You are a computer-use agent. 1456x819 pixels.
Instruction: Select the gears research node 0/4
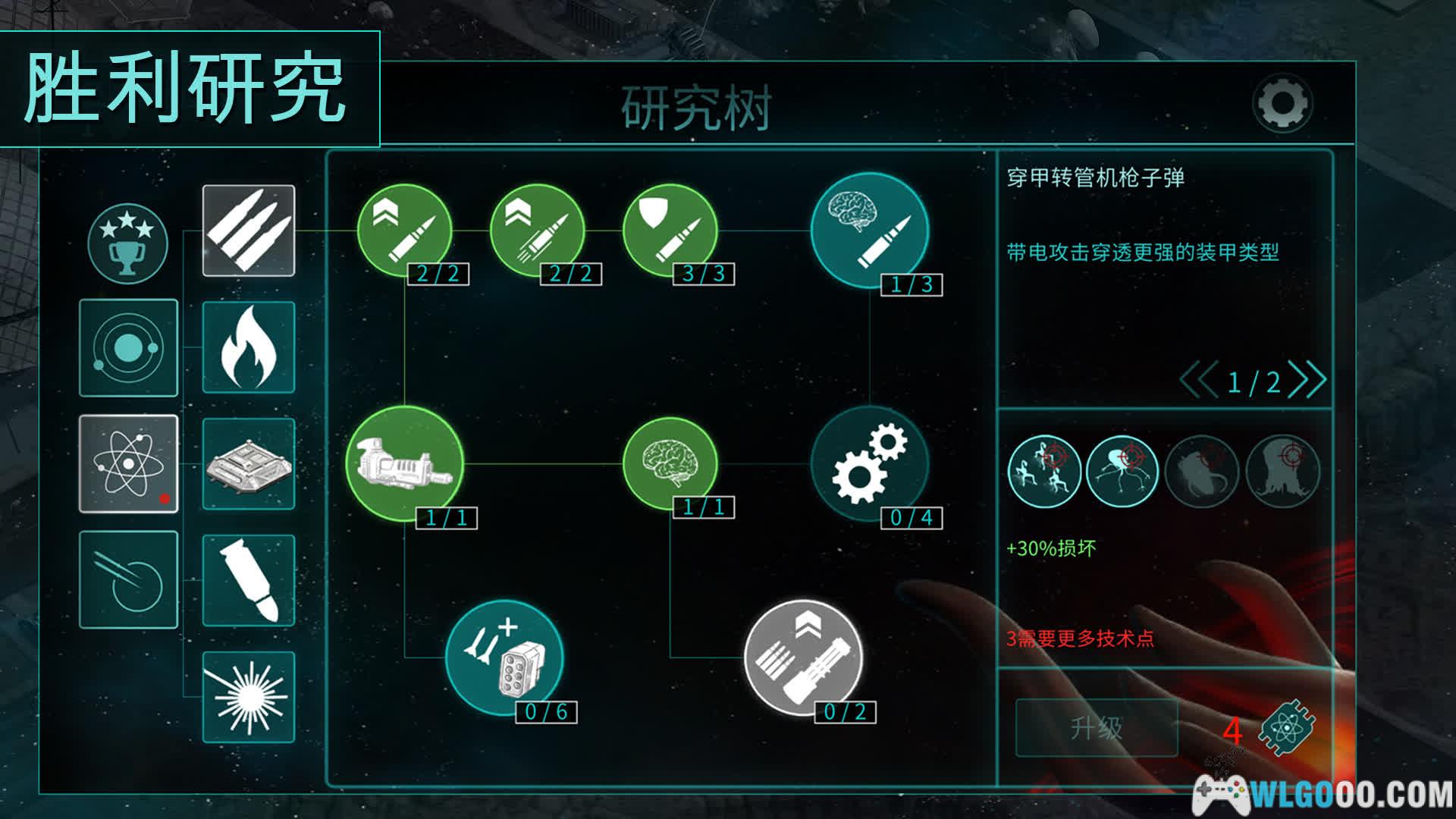coord(869,464)
